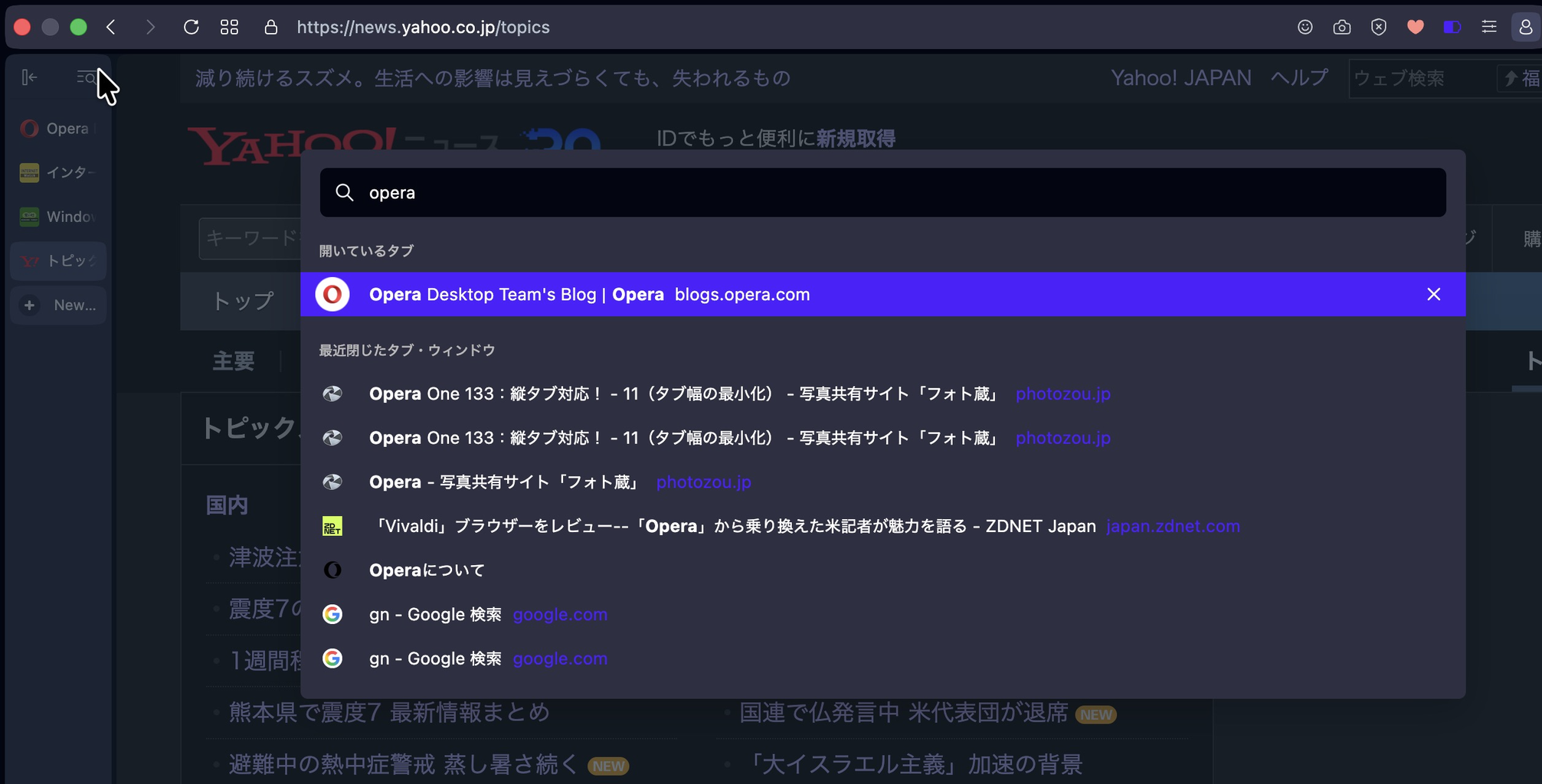Click the ウェブ検索 search field

[1422, 79]
